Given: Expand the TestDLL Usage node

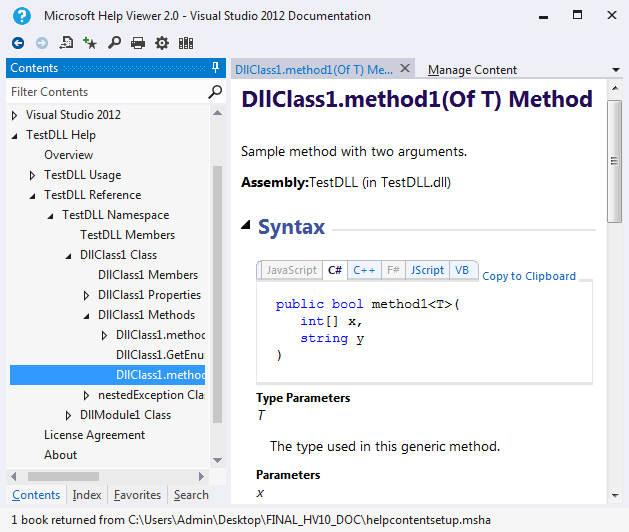Looking at the screenshot, I should pyautogui.click(x=32, y=175).
